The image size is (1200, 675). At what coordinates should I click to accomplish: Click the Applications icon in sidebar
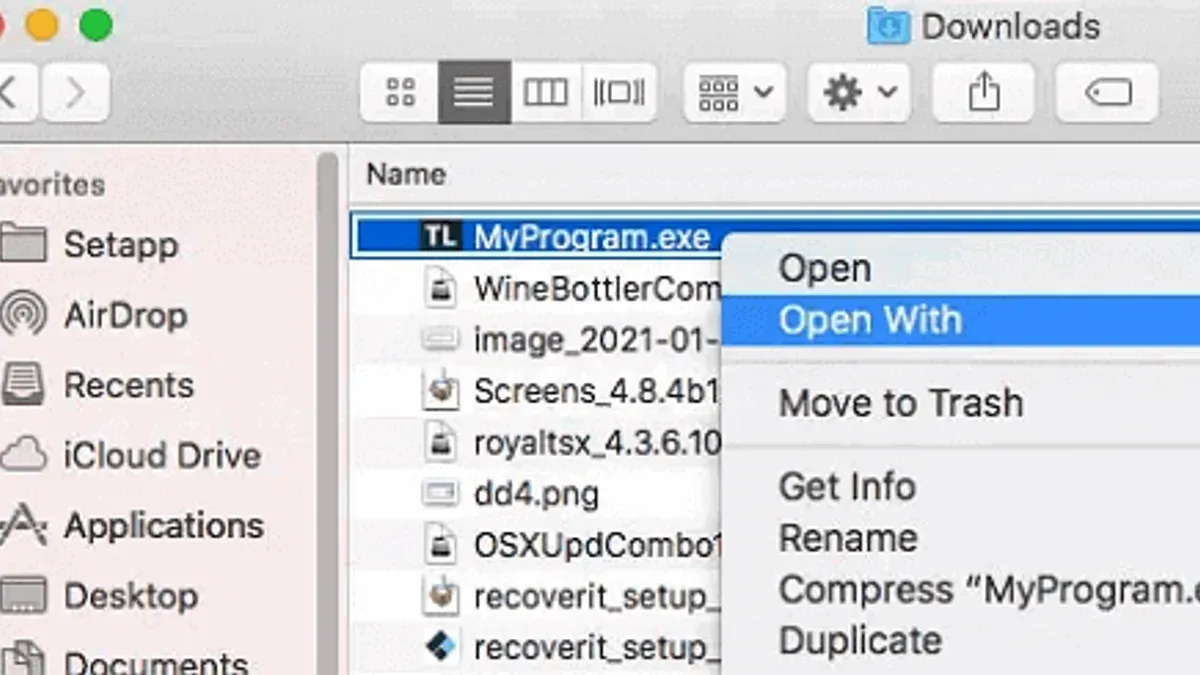point(23,525)
